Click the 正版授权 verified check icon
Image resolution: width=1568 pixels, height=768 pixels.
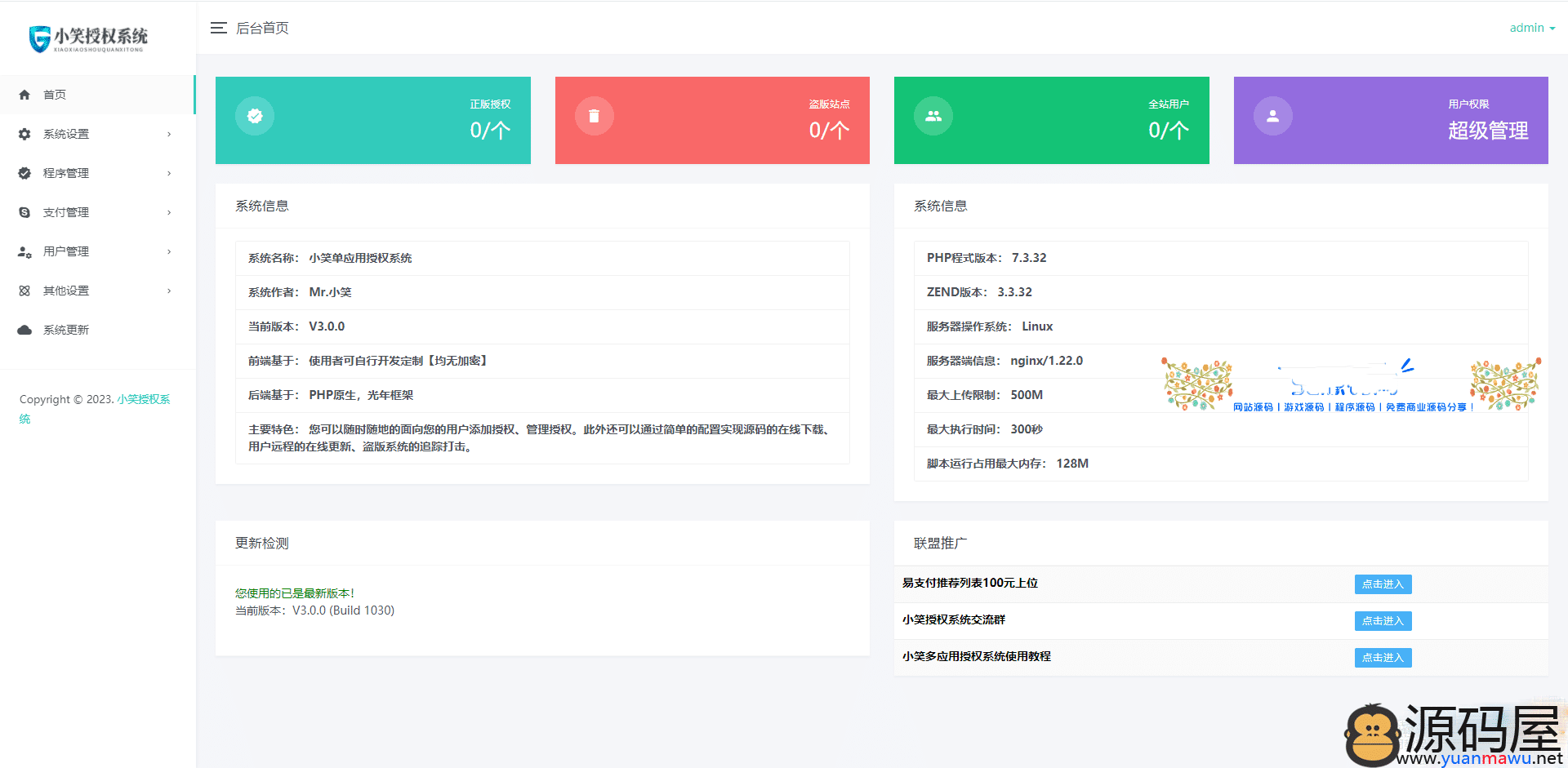(x=255, y=116)
